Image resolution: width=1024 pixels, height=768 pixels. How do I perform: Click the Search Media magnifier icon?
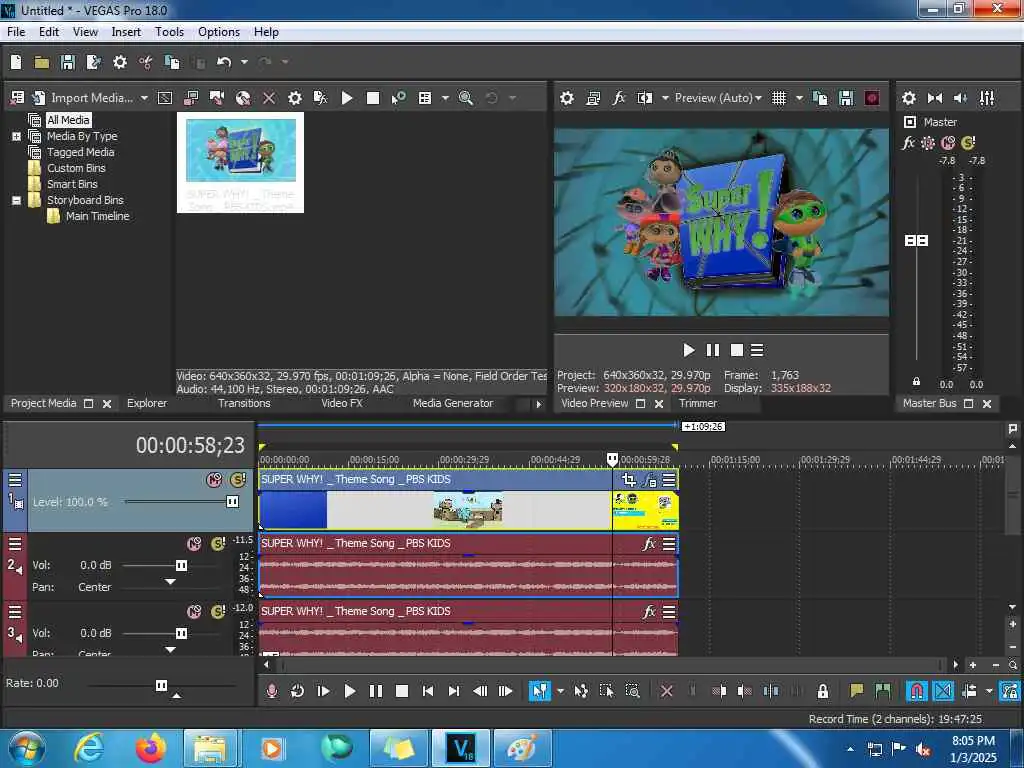466,98
